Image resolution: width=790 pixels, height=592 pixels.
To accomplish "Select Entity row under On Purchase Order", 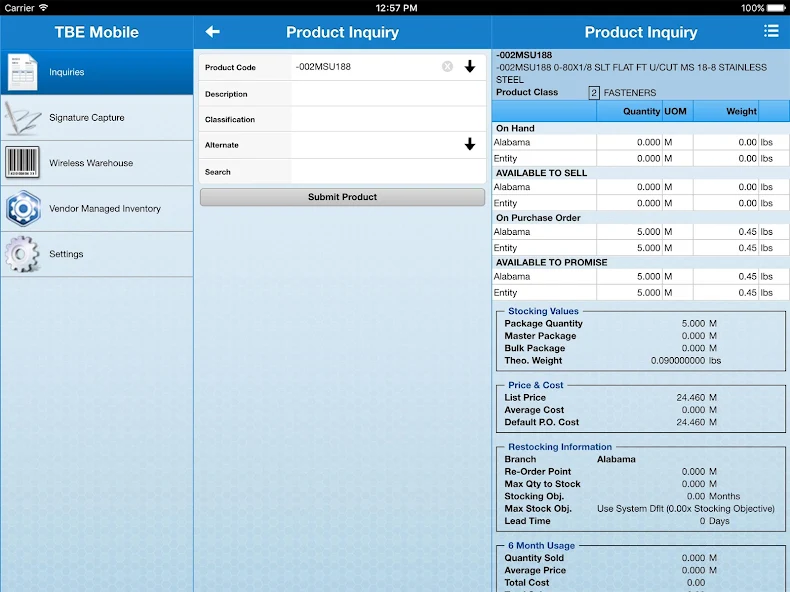I will 640,248.
